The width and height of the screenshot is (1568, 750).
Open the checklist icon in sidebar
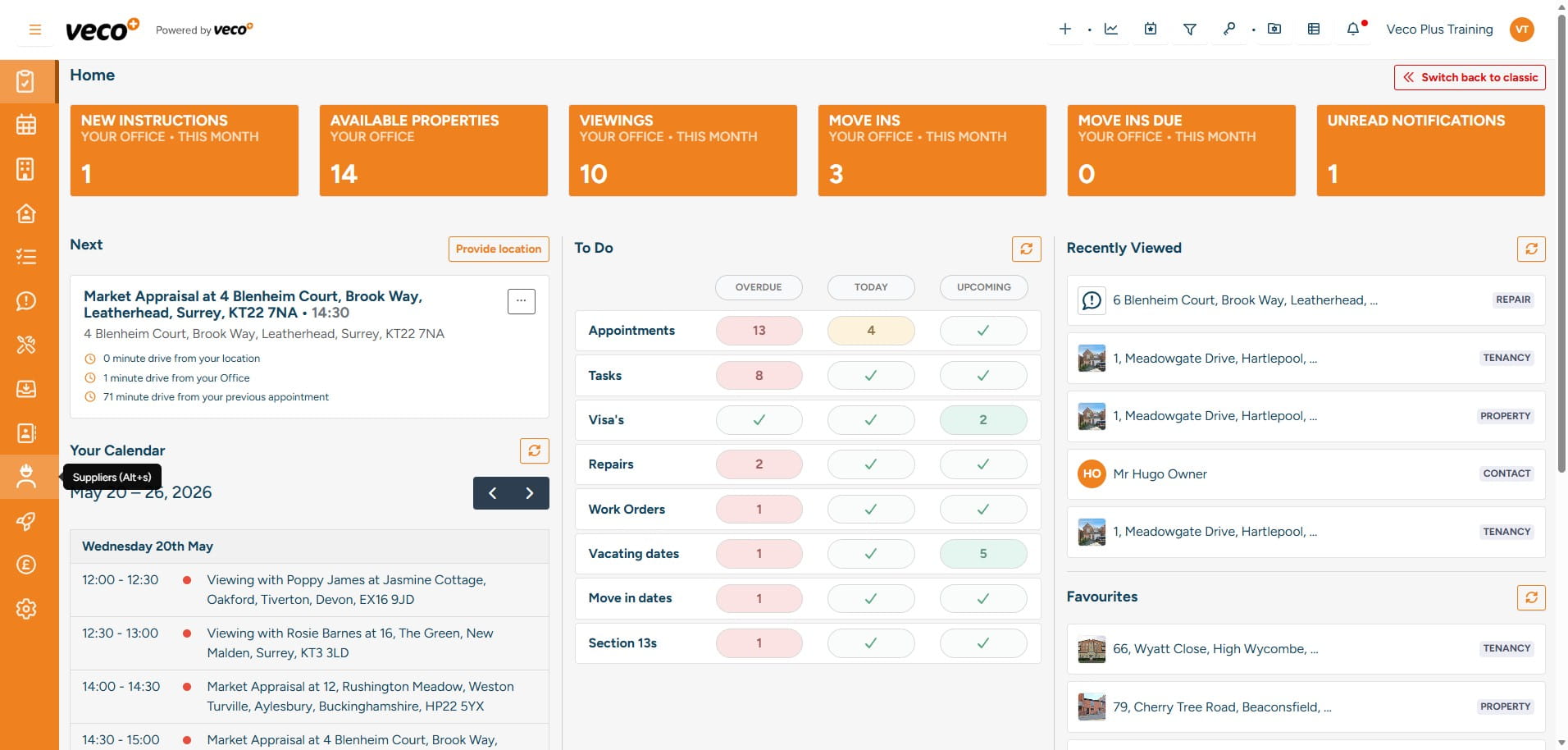point(26,257)
